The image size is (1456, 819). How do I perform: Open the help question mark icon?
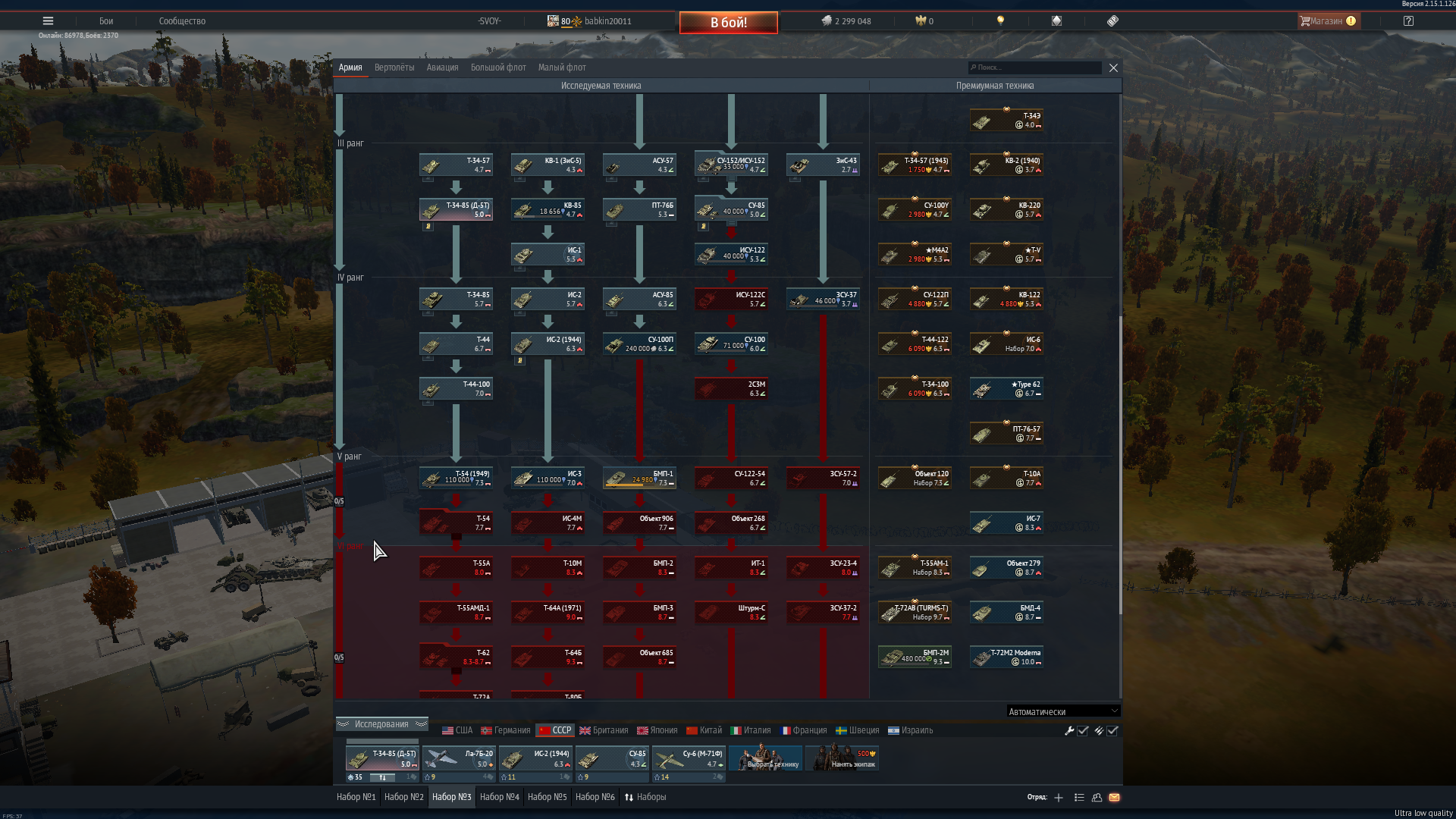(x=1408, y=21)
